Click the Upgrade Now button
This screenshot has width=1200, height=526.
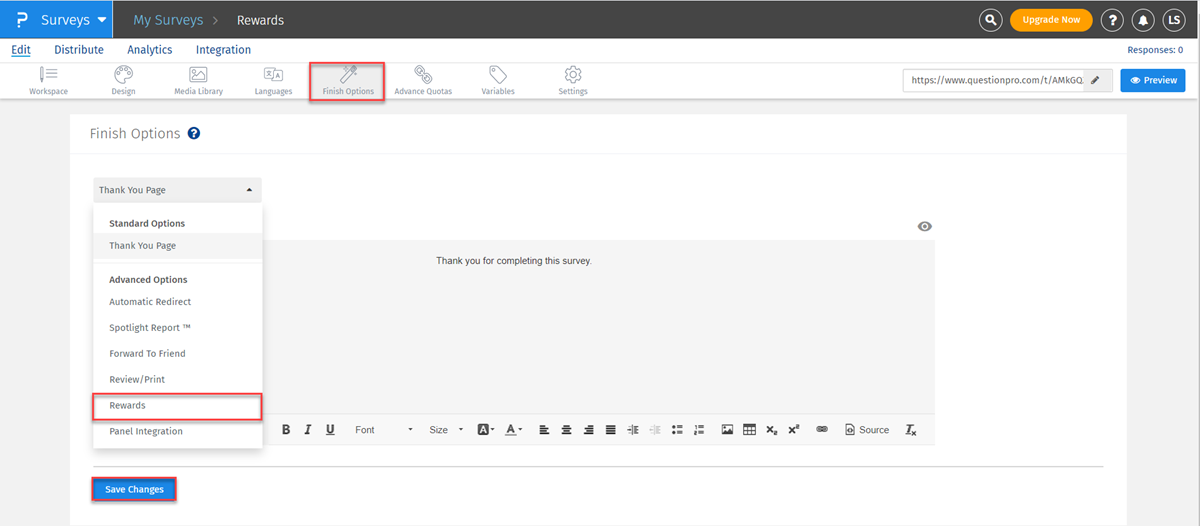click(1051, 20)
